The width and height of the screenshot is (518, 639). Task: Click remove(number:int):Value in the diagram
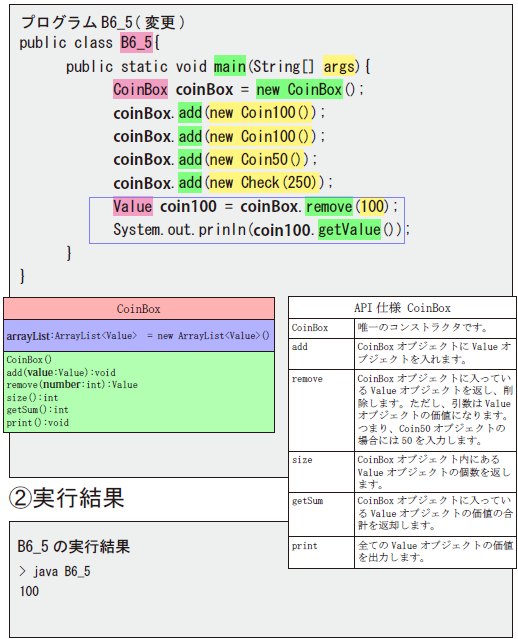(72, 385)
